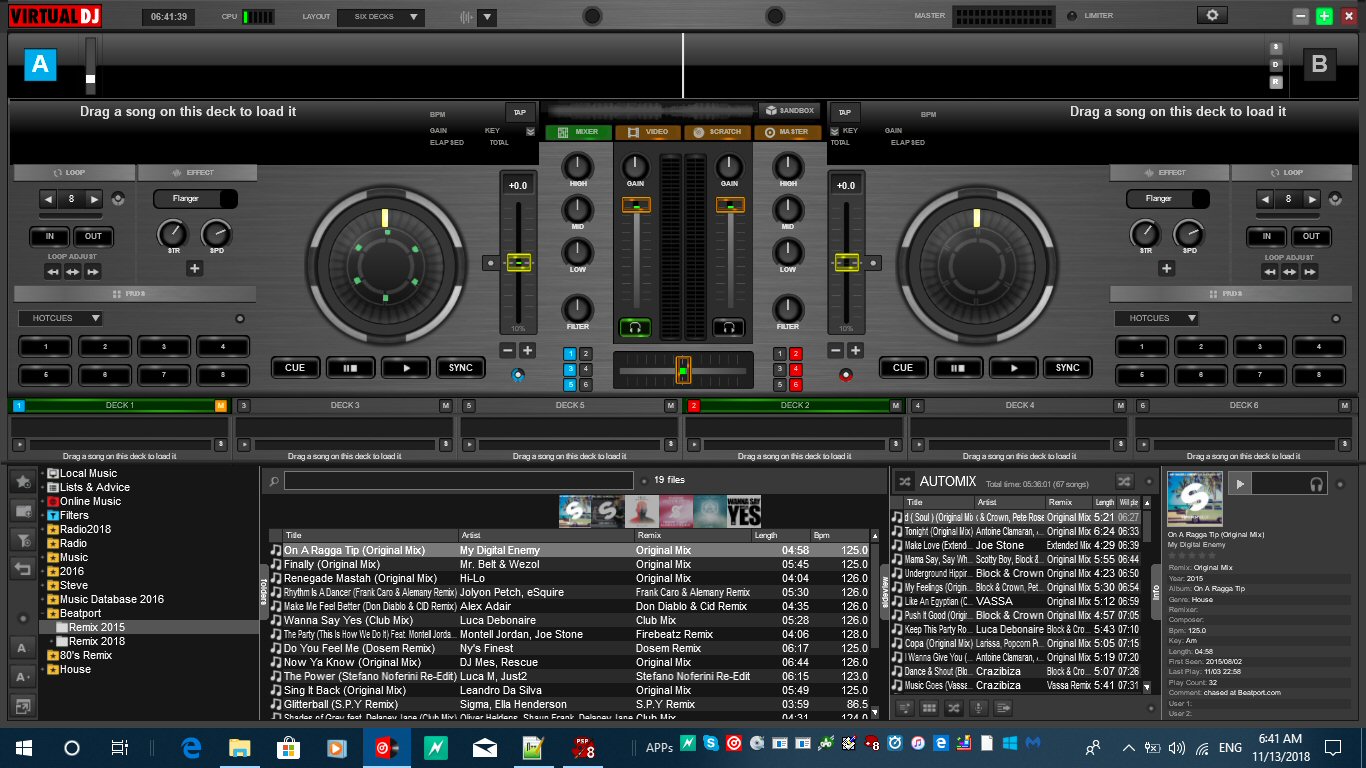This screenshot has width=1366, height=768.
Task: Click the search magnifier icon
Action: point(274,481)
